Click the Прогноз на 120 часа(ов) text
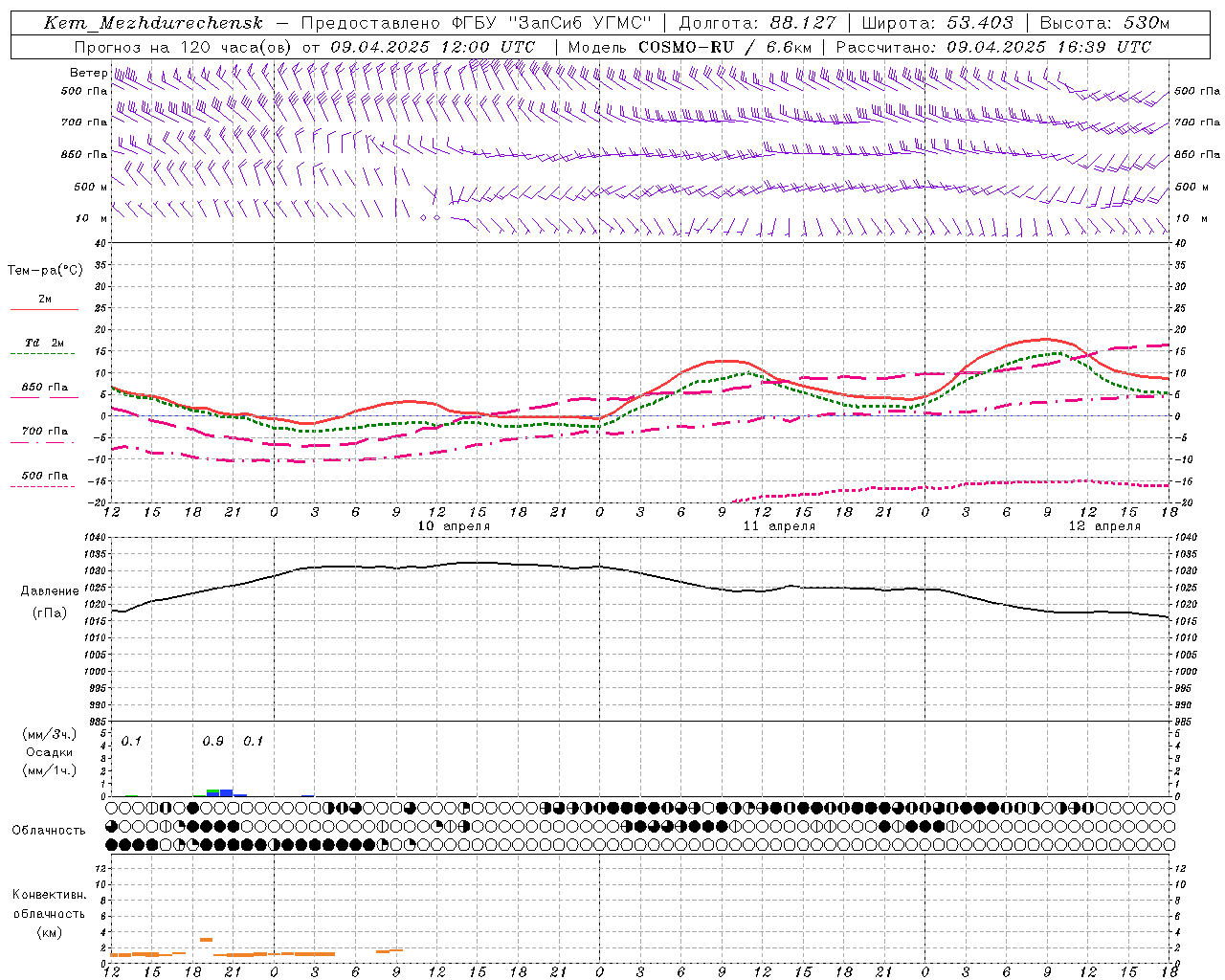This screenshot has height=980, width=1225. pos(184,47)
